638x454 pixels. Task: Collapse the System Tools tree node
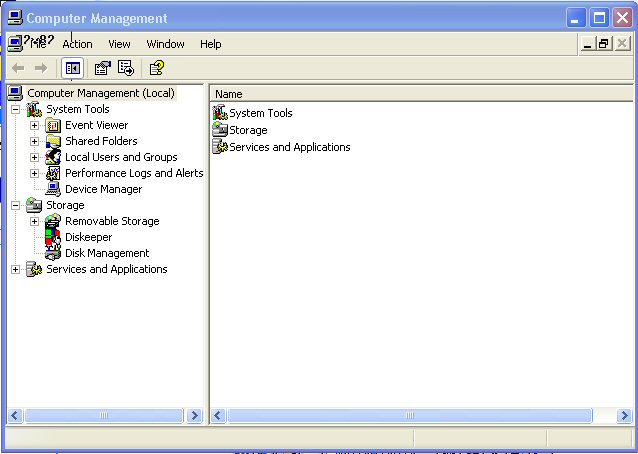coord(16,109)
